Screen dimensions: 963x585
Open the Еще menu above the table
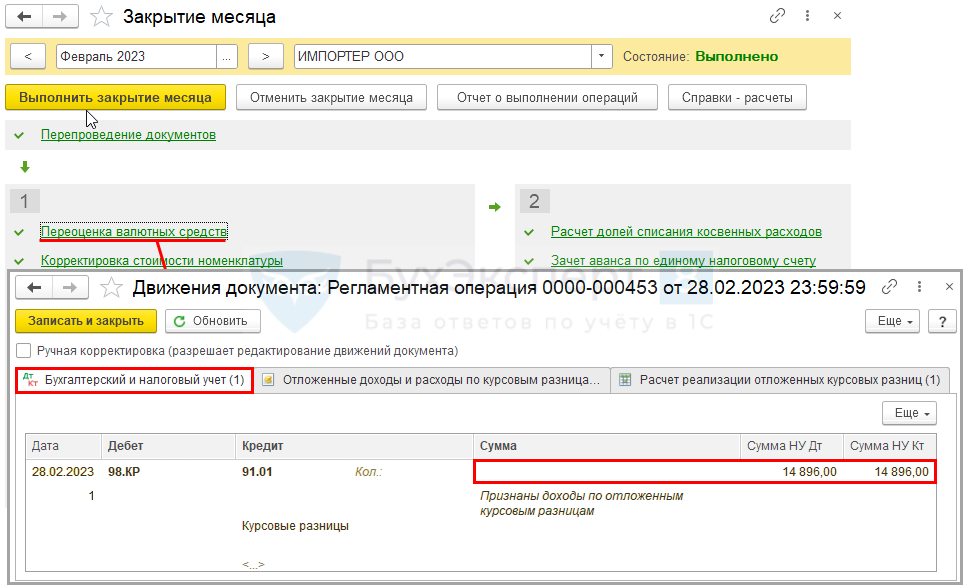[x=910, y=413]
